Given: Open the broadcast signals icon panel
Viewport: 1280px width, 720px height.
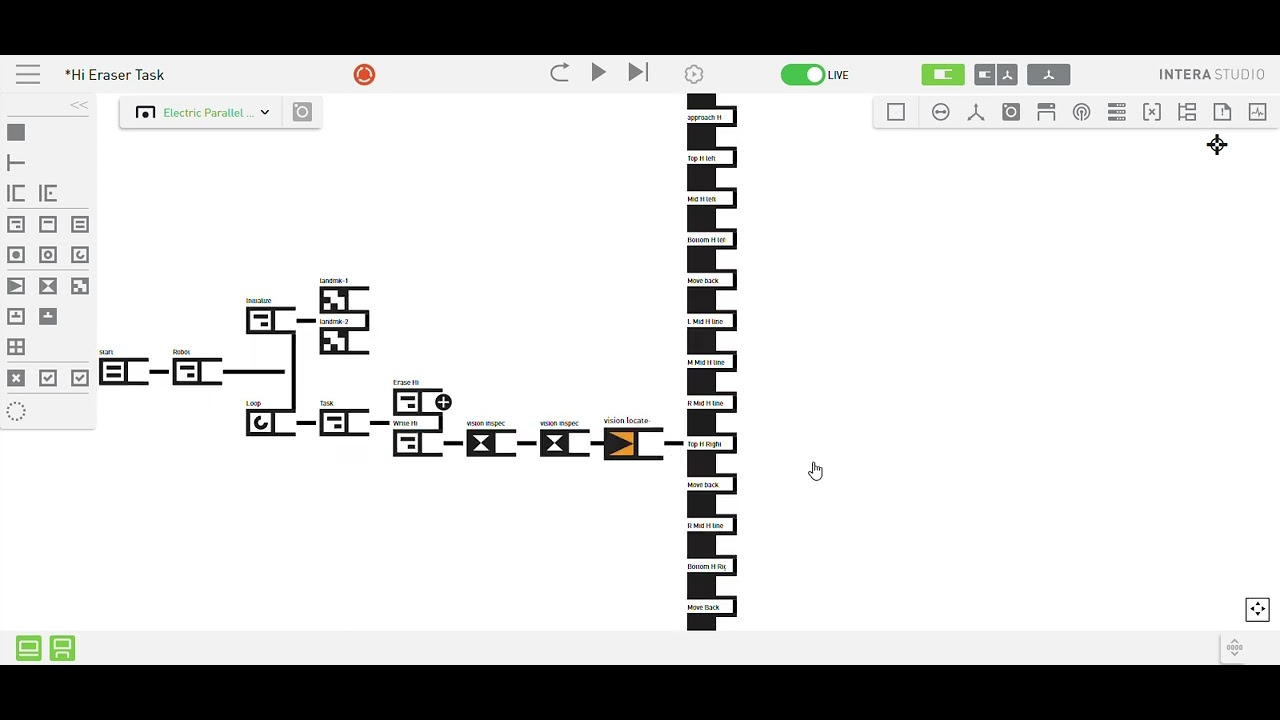Looking at the screenshot, I should click(x=1081, y=112).
